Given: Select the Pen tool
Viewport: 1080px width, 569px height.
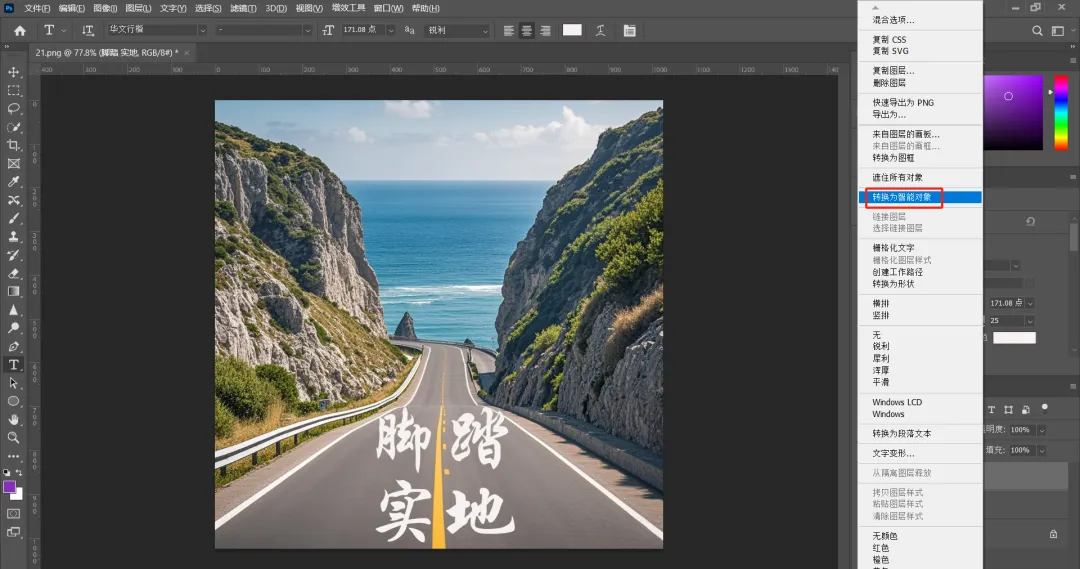Looking at the screenshot, I should coord(13,346).
